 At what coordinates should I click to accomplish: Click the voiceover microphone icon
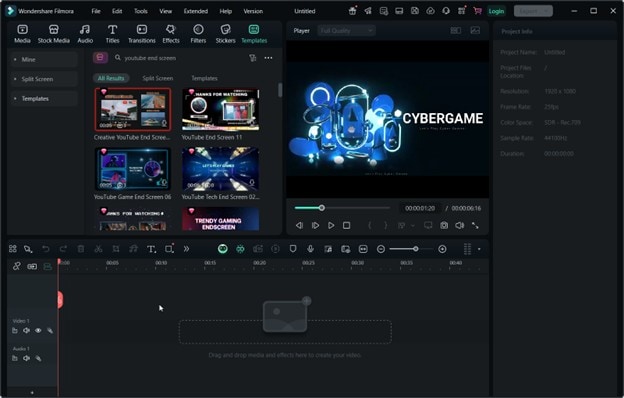(310, 249)
